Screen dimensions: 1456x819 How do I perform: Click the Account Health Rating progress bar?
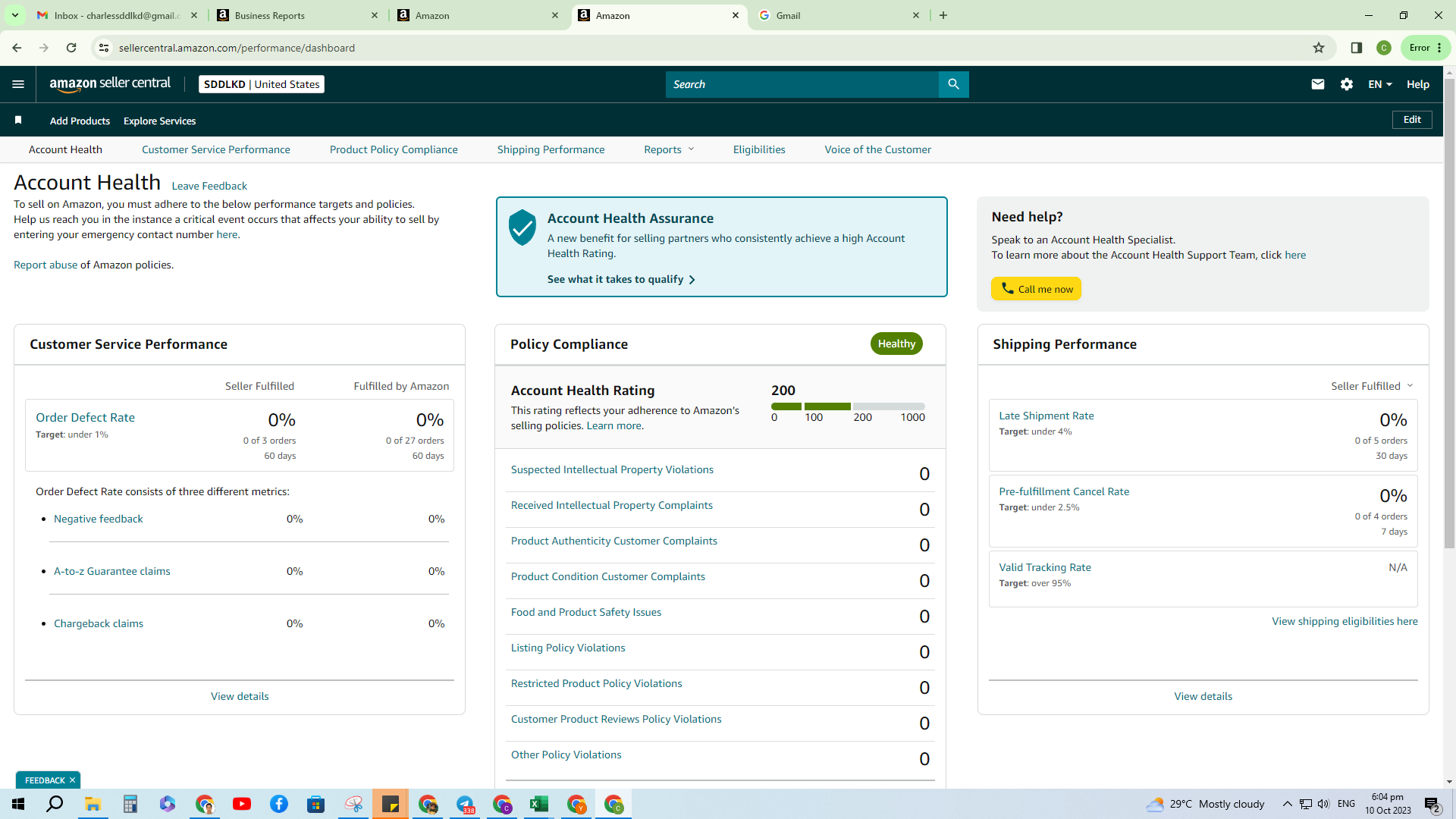tap(848, 406)
